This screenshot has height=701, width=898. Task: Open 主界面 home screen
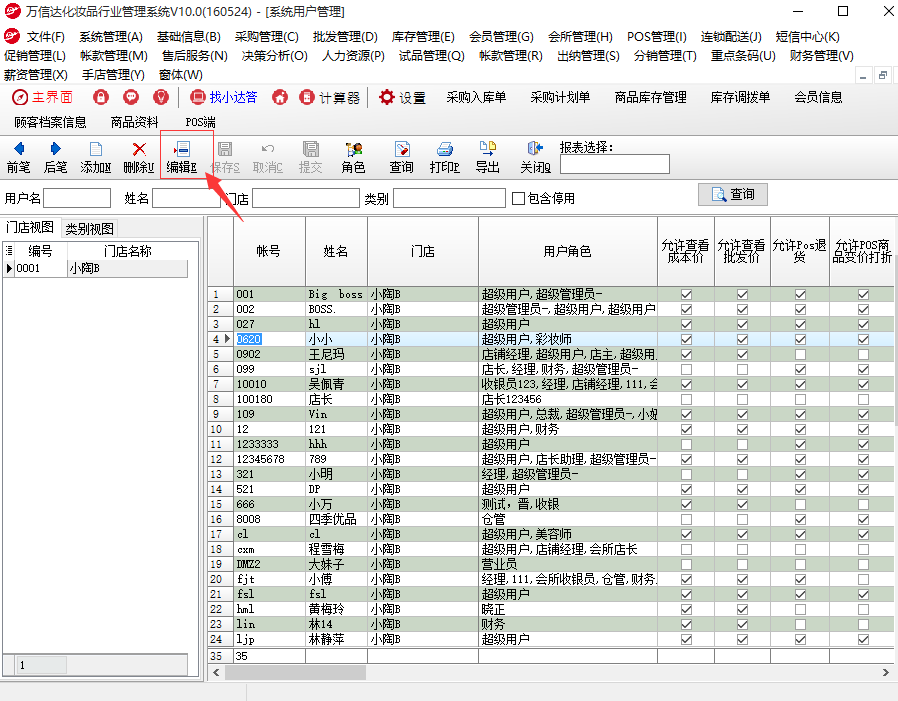(x=44, y=97)
